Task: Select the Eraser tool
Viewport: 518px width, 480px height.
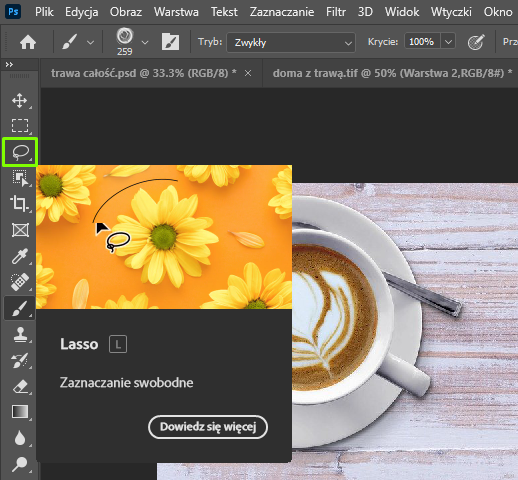Action: pyautogui.click(x=20, y=387)
